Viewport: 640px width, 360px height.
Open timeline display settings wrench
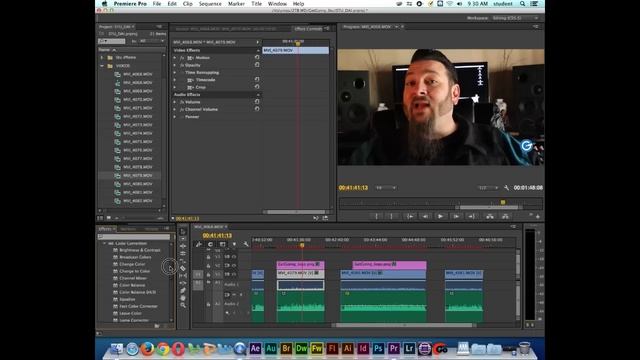point(246,244)
